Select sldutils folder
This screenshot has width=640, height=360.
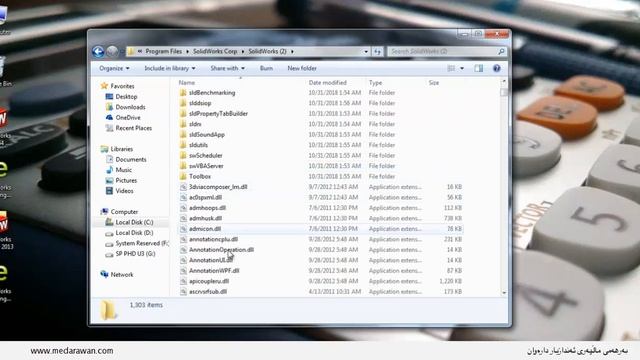[x=198, y=145]
